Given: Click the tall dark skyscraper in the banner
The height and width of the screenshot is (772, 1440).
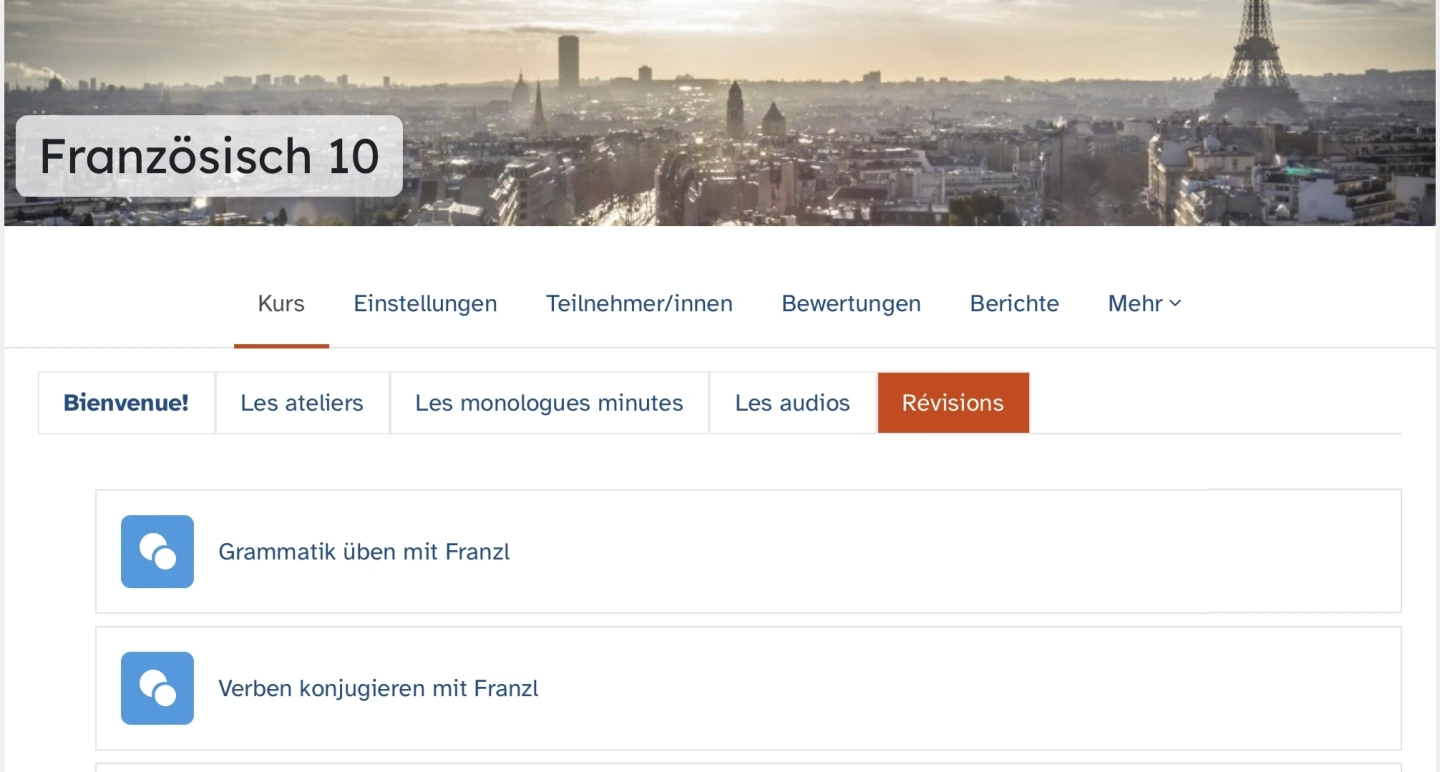Looking at the screenshot, I should 568,62.
